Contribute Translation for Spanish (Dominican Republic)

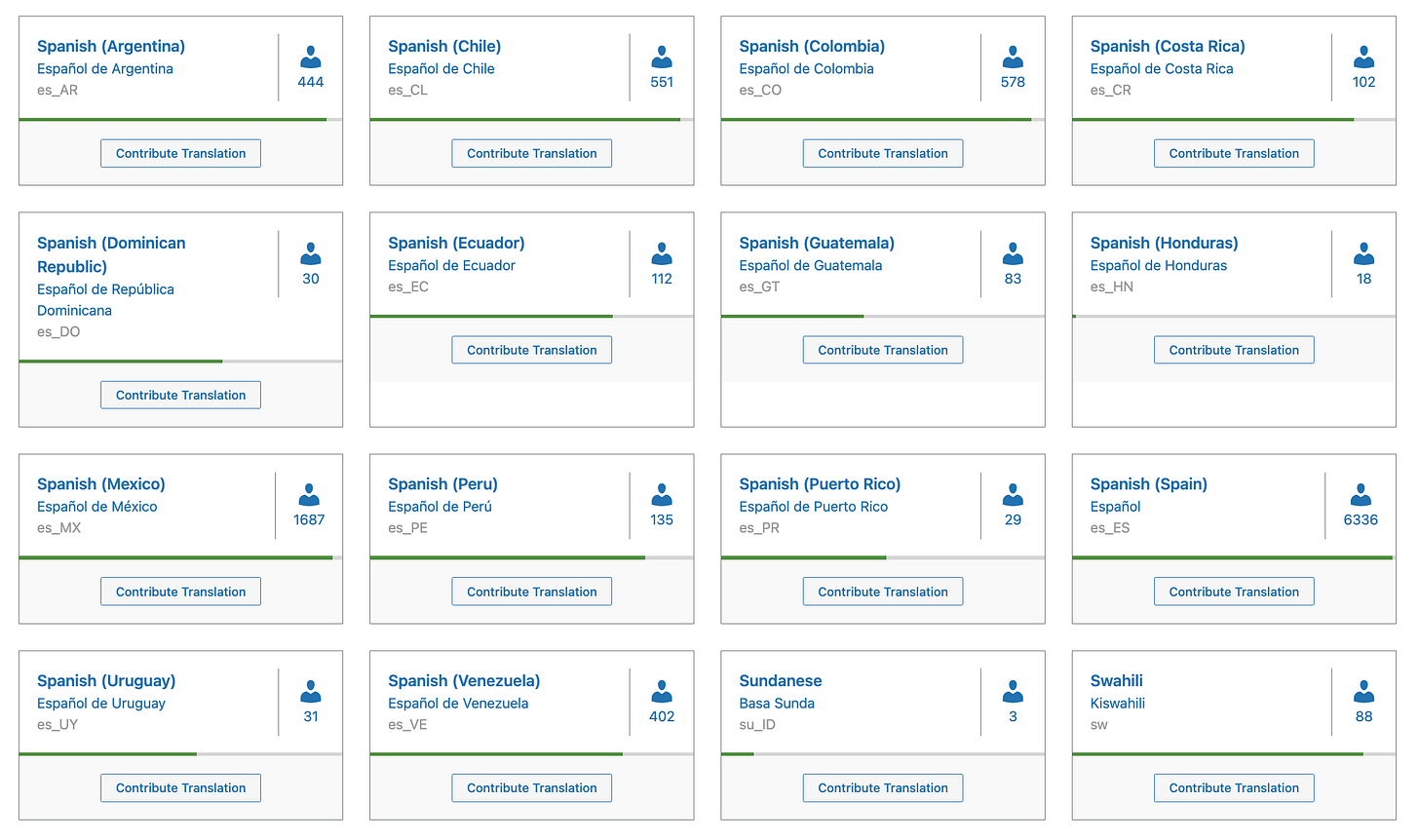[180, 395]
